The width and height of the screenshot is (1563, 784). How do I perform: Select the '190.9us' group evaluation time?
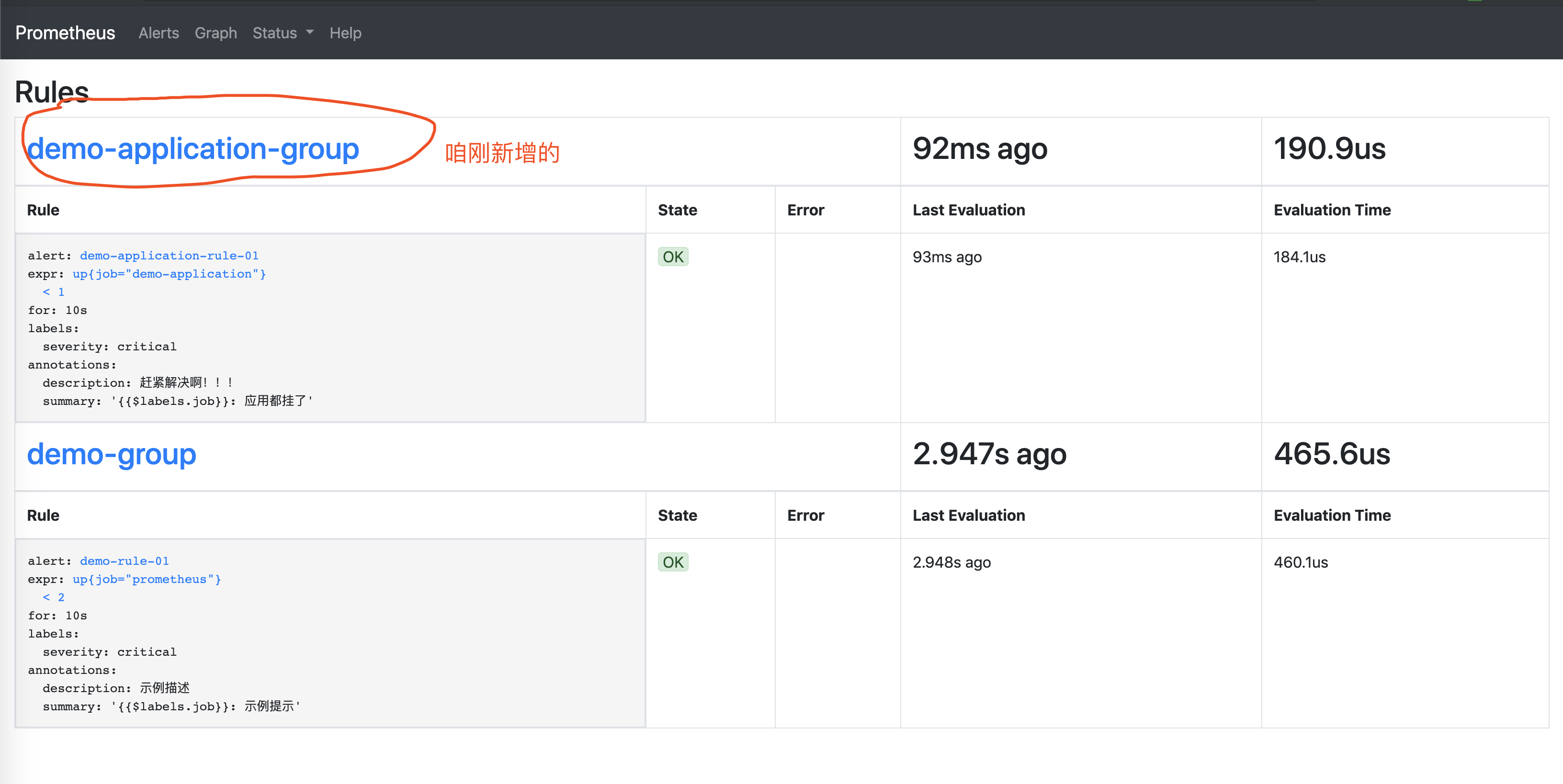(1329, 148)
